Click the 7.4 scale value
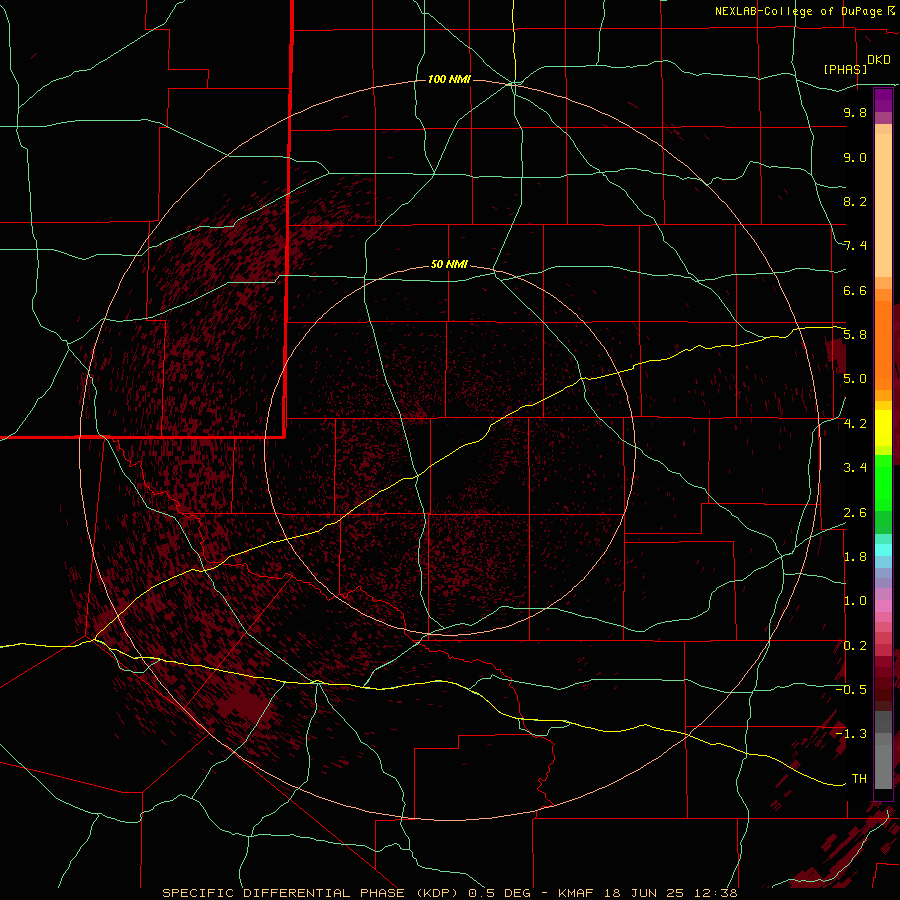The image size is (900, 900). point(855,246)
